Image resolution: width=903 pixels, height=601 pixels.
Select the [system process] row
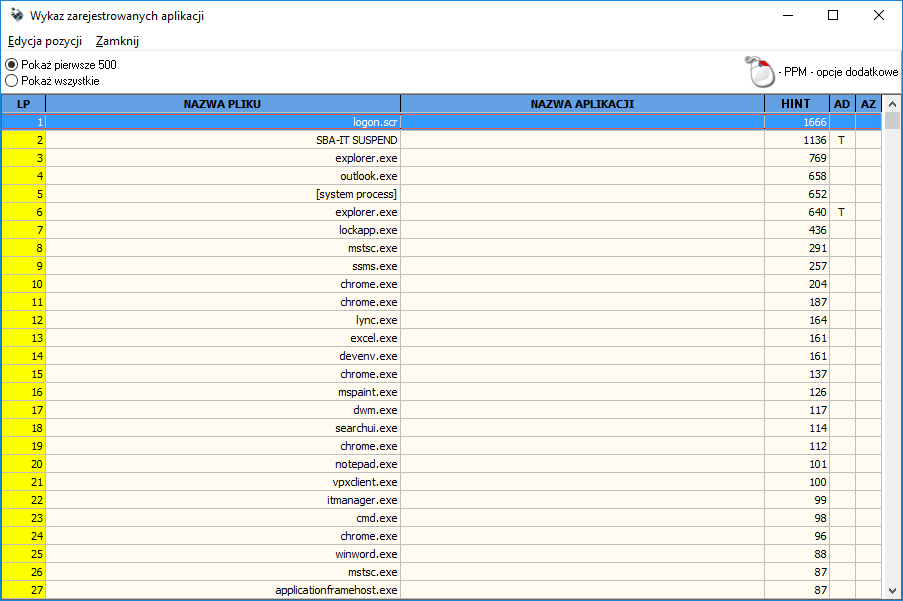[x=442, y=194]
